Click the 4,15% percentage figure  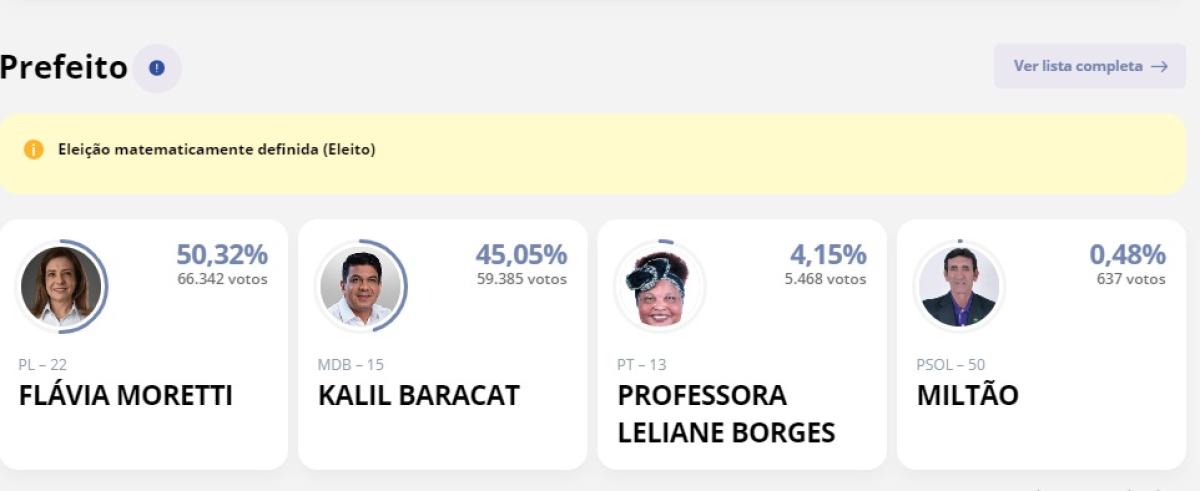pyautogui.click(x=828, y=255)
